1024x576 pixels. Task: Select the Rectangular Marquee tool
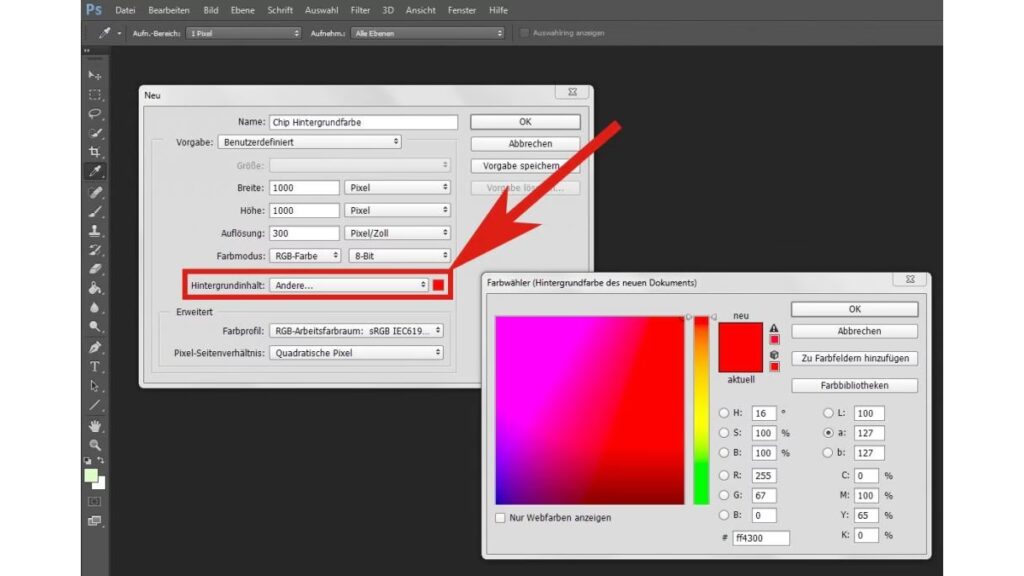[x=95, y=95]
